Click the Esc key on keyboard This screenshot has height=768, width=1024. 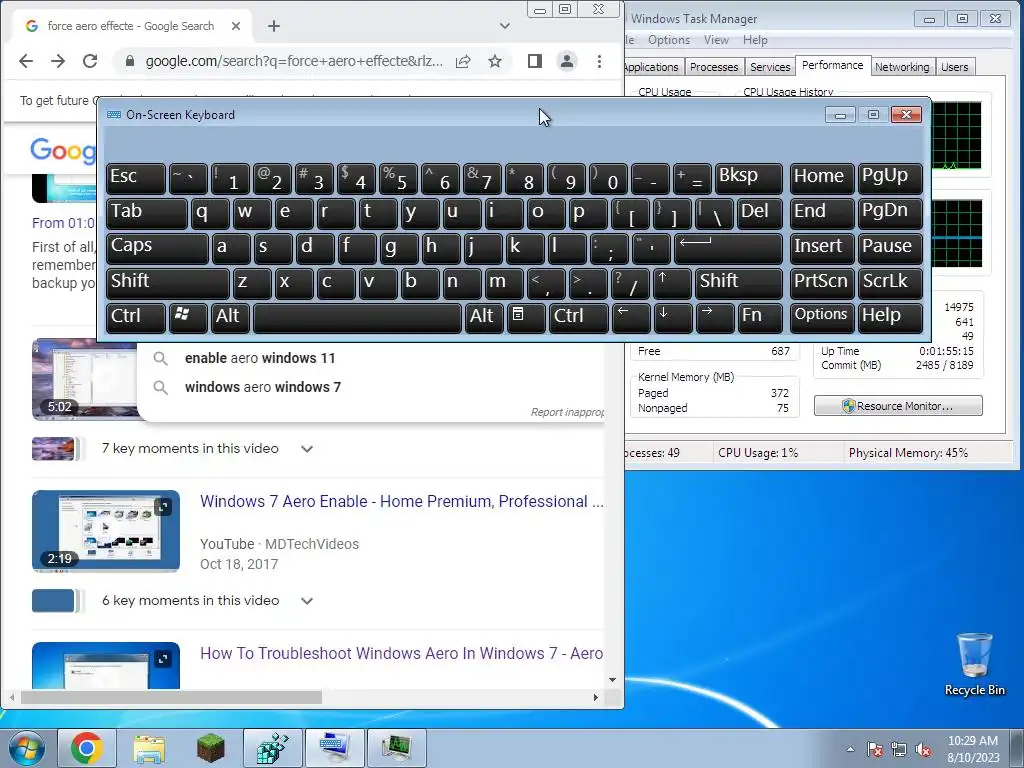[135, 178]
